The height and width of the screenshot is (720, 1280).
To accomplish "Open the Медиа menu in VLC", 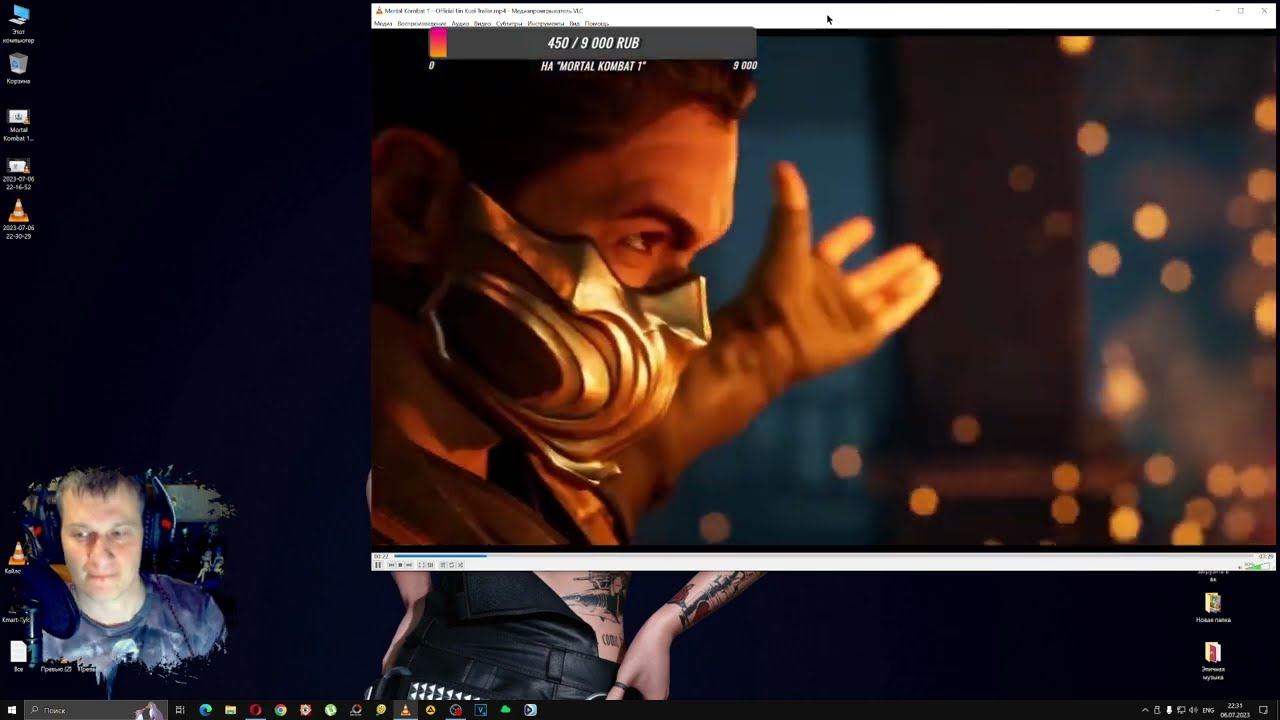I will click(383, 23).
